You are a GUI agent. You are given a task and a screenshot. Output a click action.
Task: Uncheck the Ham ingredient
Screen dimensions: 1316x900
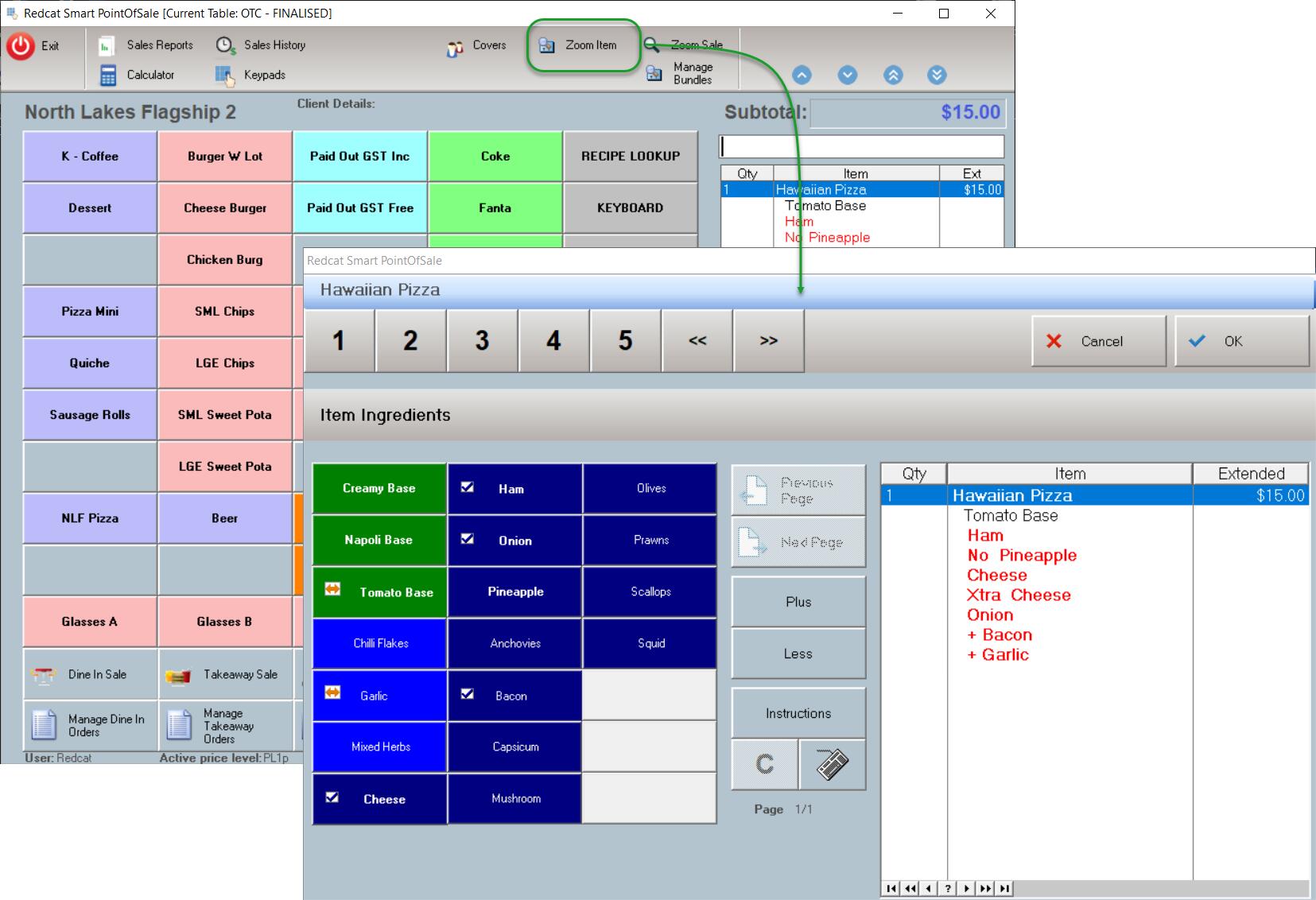468,487
